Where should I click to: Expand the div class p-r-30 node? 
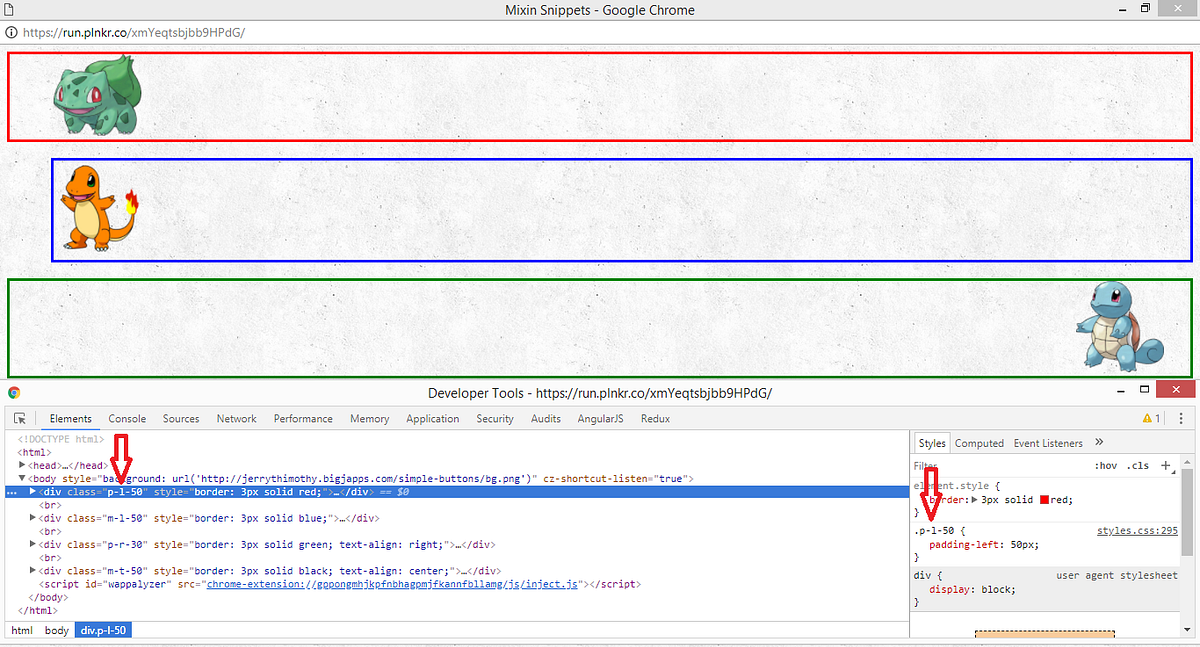pyautogui.click(x=33, y=544)
